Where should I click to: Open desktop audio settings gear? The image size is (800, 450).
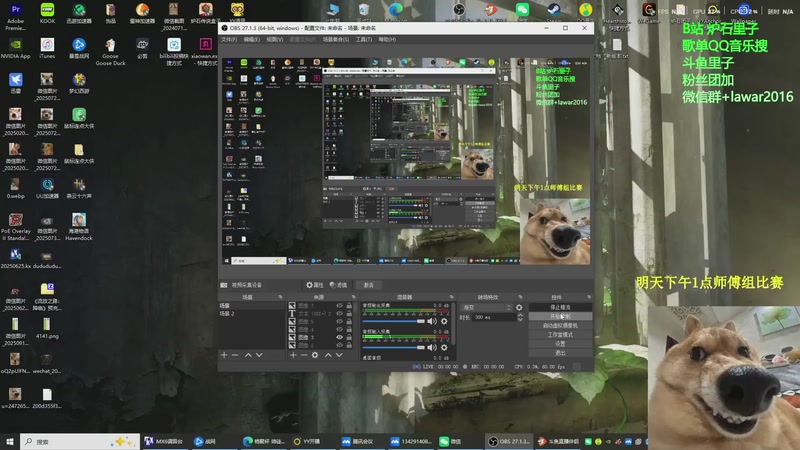tap(444, 321)
